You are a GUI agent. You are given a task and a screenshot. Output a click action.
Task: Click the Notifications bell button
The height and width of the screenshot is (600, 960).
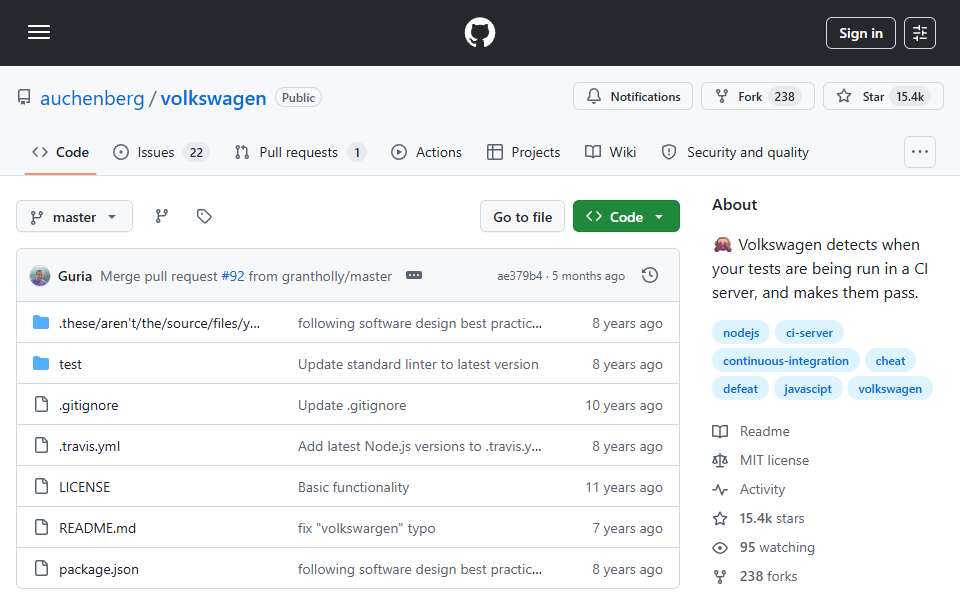(x=632, y=97)
